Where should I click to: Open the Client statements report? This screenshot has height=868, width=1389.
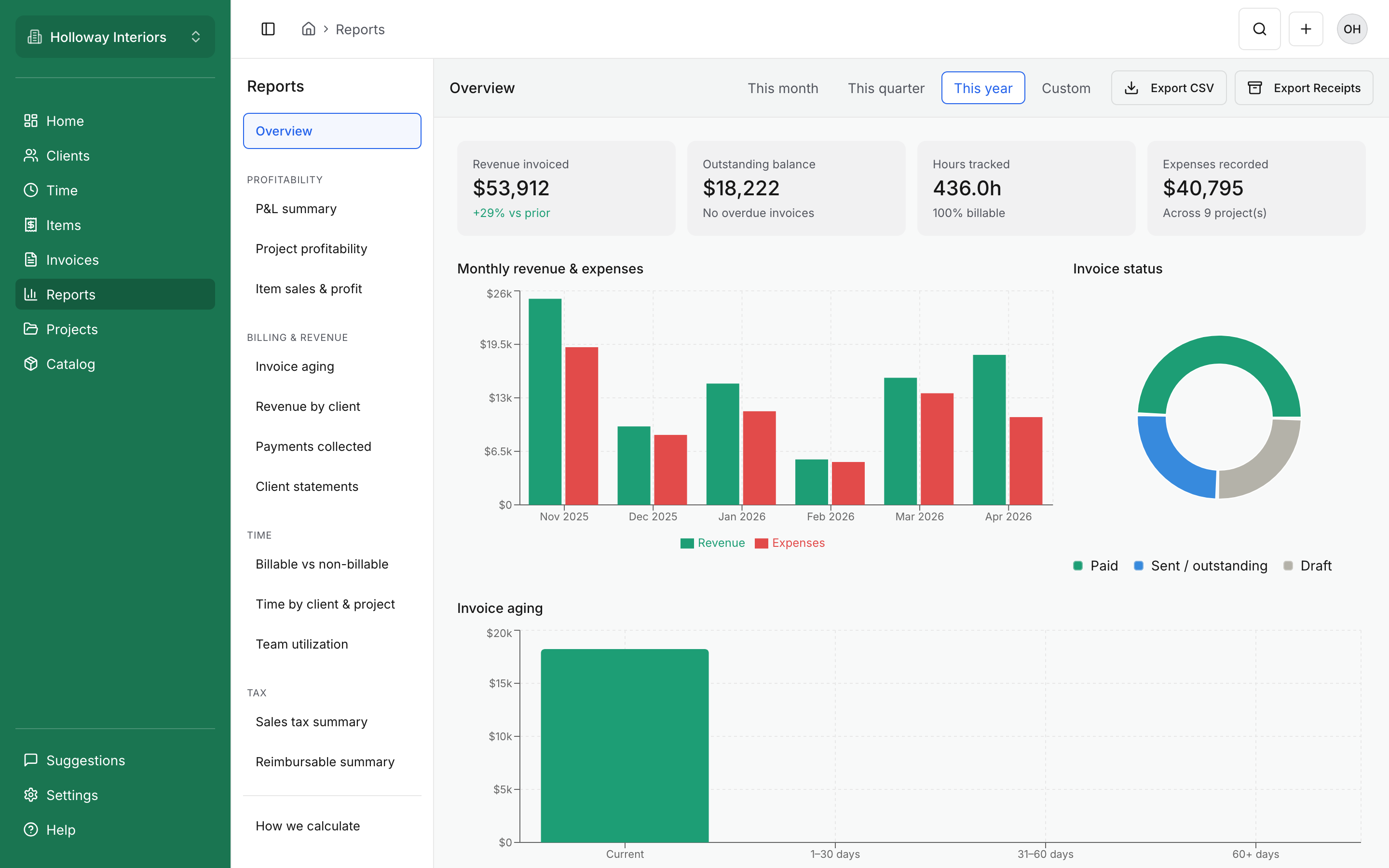pos(332,486)
